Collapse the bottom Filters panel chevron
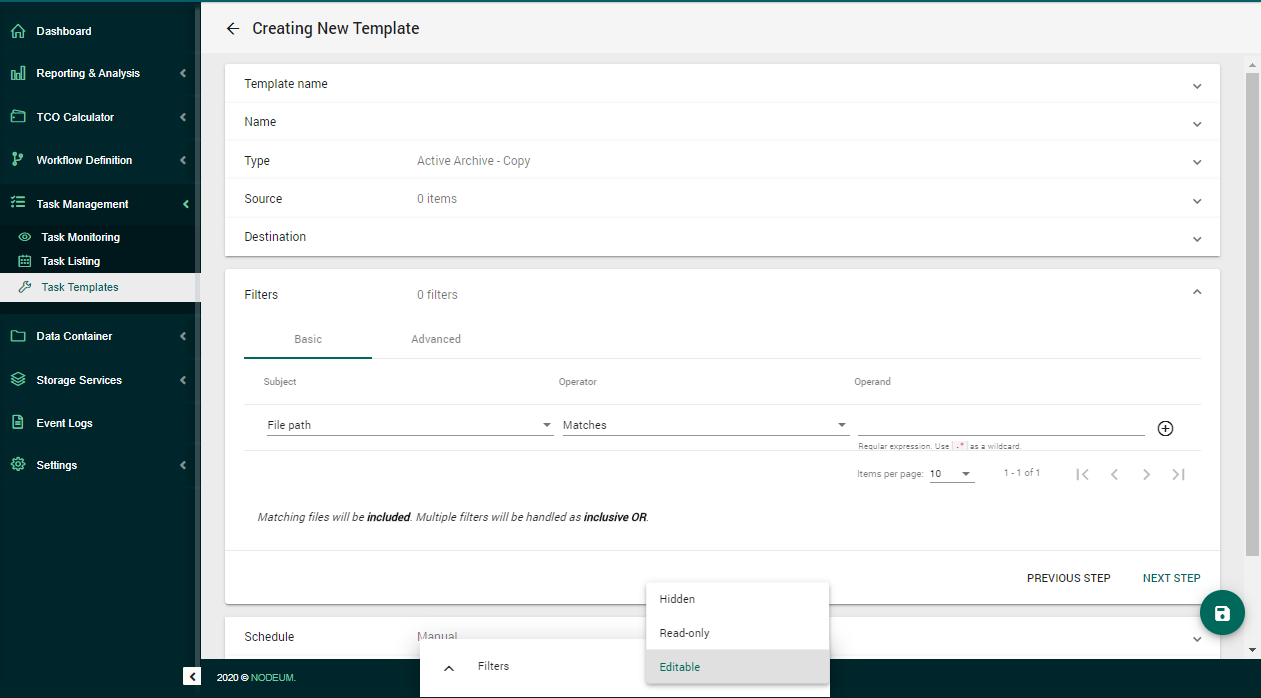 (x=449, y=667)
